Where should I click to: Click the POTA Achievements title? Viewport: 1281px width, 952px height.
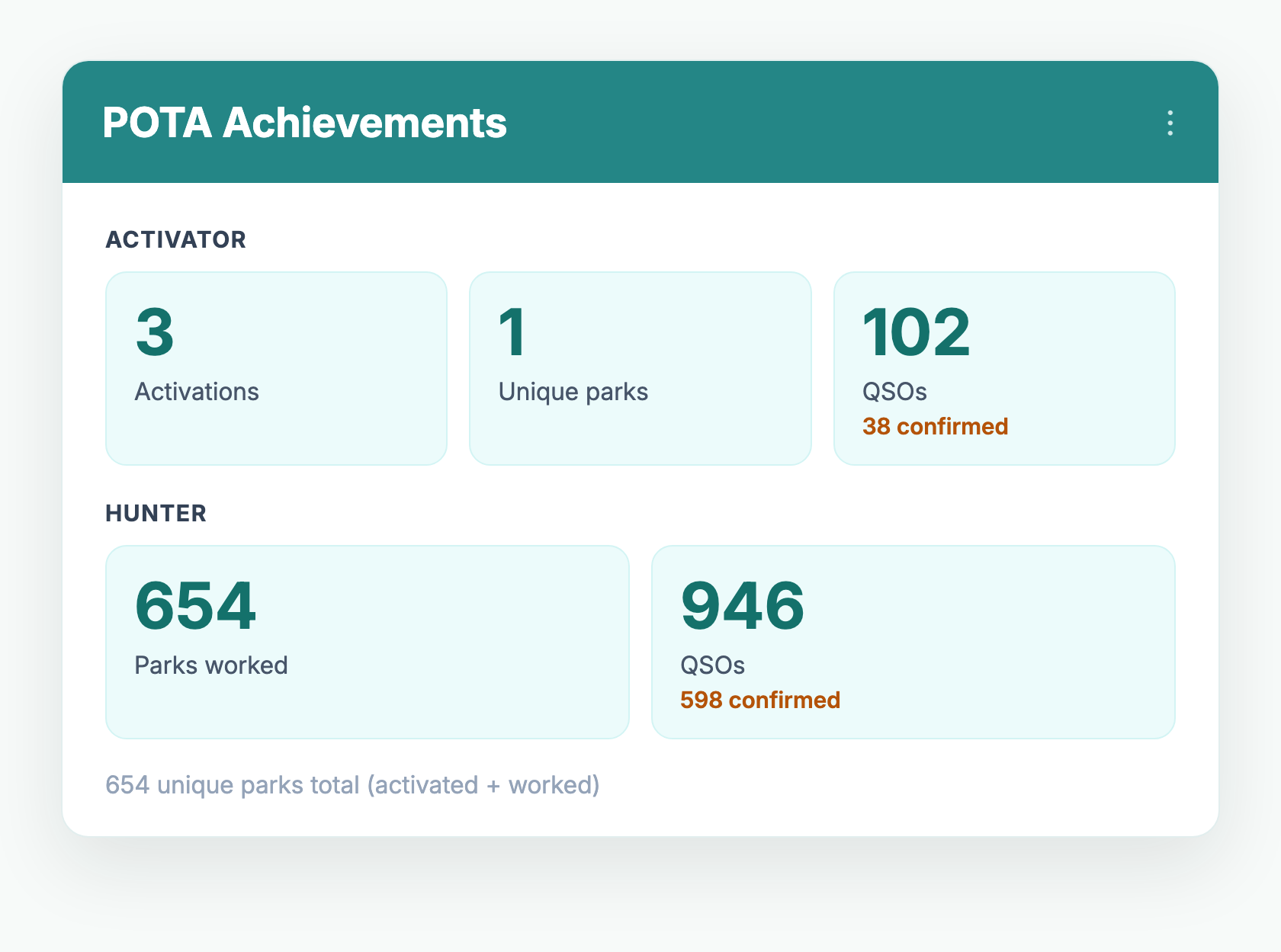pos(304,123)
